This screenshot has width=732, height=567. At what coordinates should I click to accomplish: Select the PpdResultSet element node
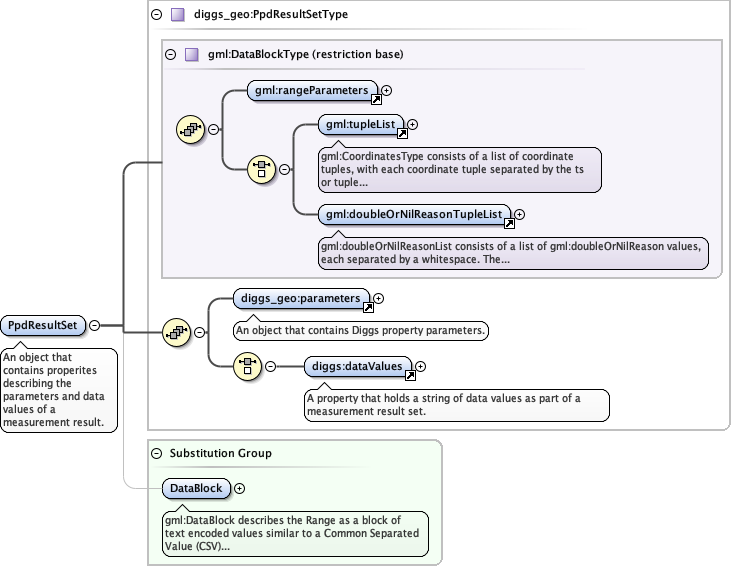pos(43,325)
